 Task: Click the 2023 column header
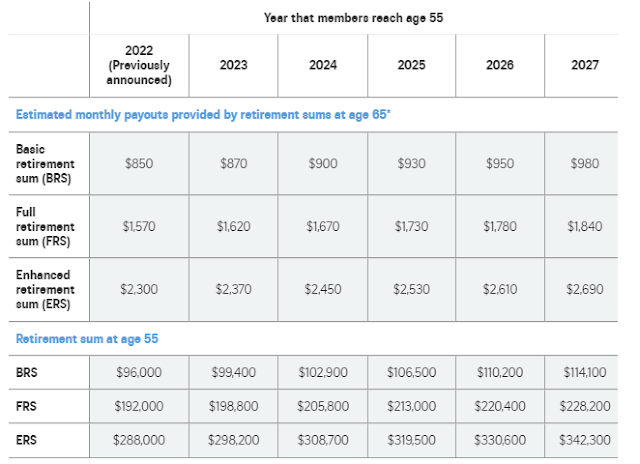[x=233, y=65]
